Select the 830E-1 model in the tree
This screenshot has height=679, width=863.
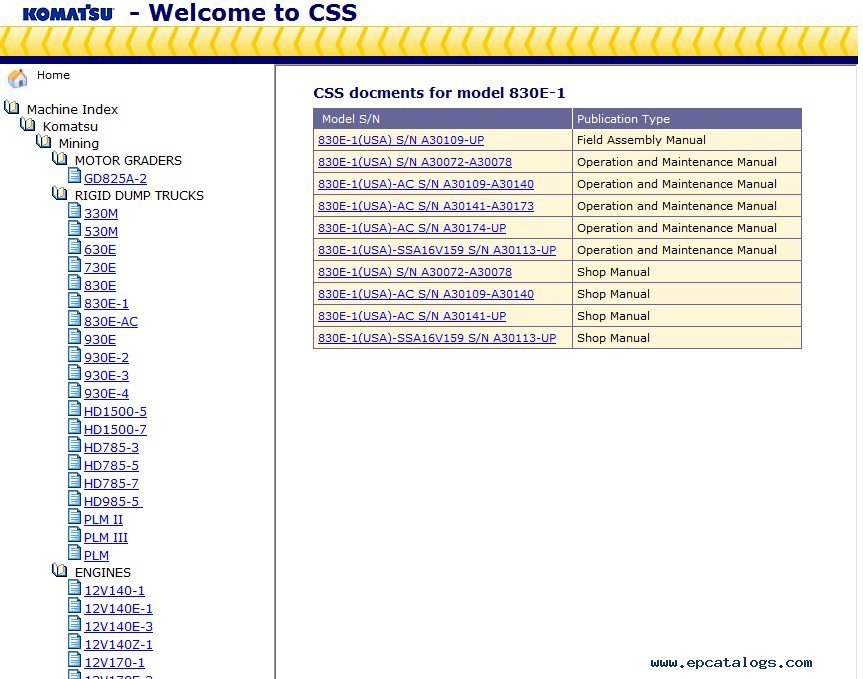[106, 304]
